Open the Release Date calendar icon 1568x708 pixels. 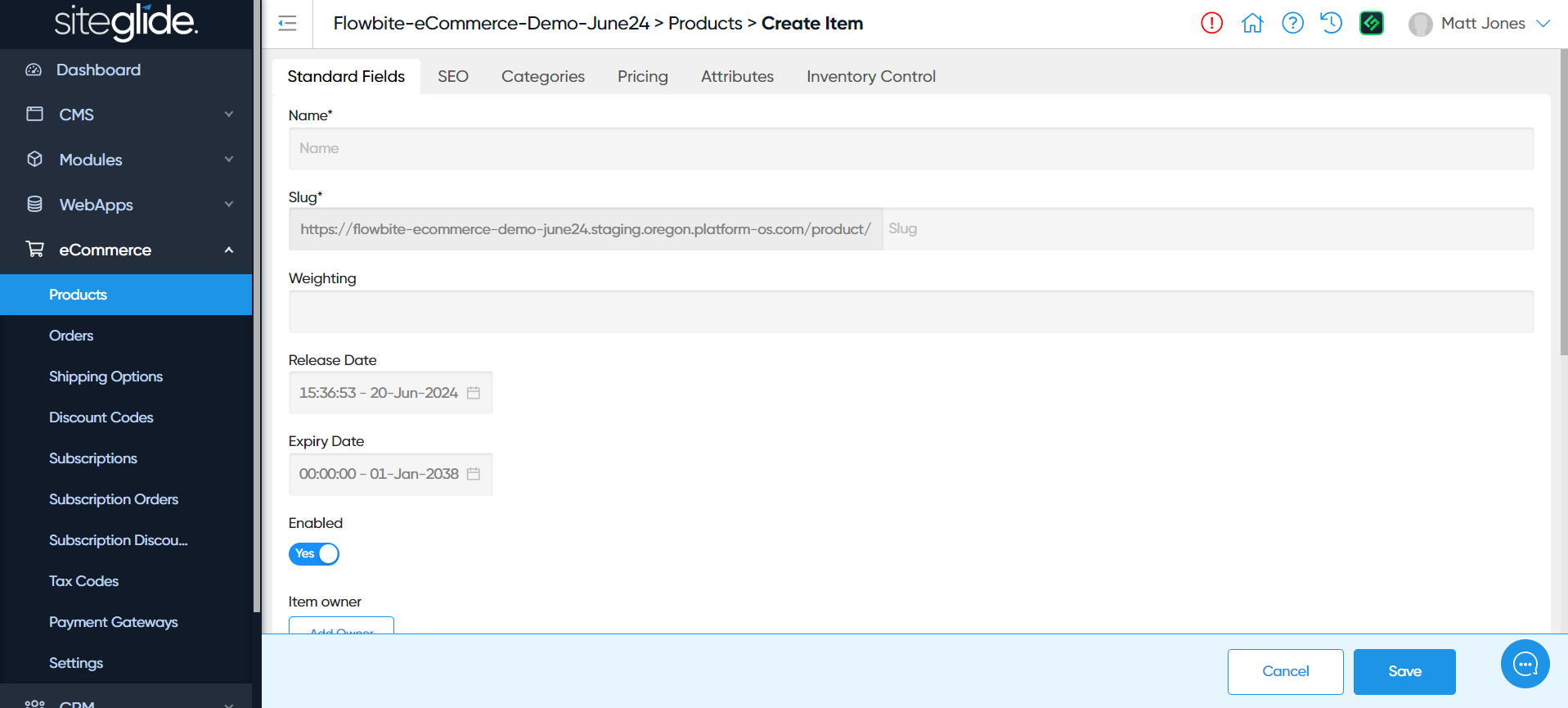coord(474,393)
